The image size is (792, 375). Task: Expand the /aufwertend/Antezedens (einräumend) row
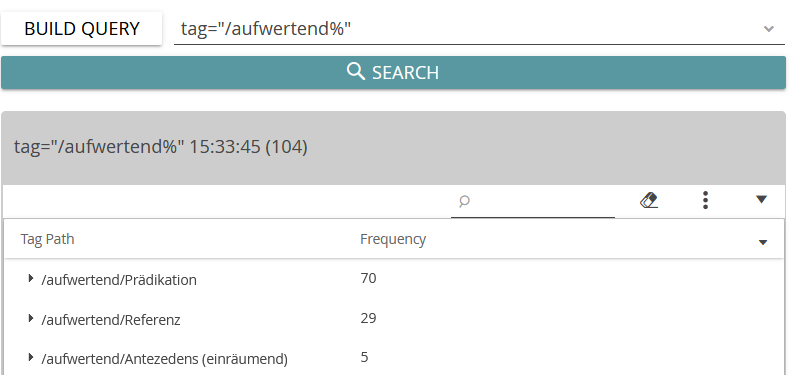[31, 357]
